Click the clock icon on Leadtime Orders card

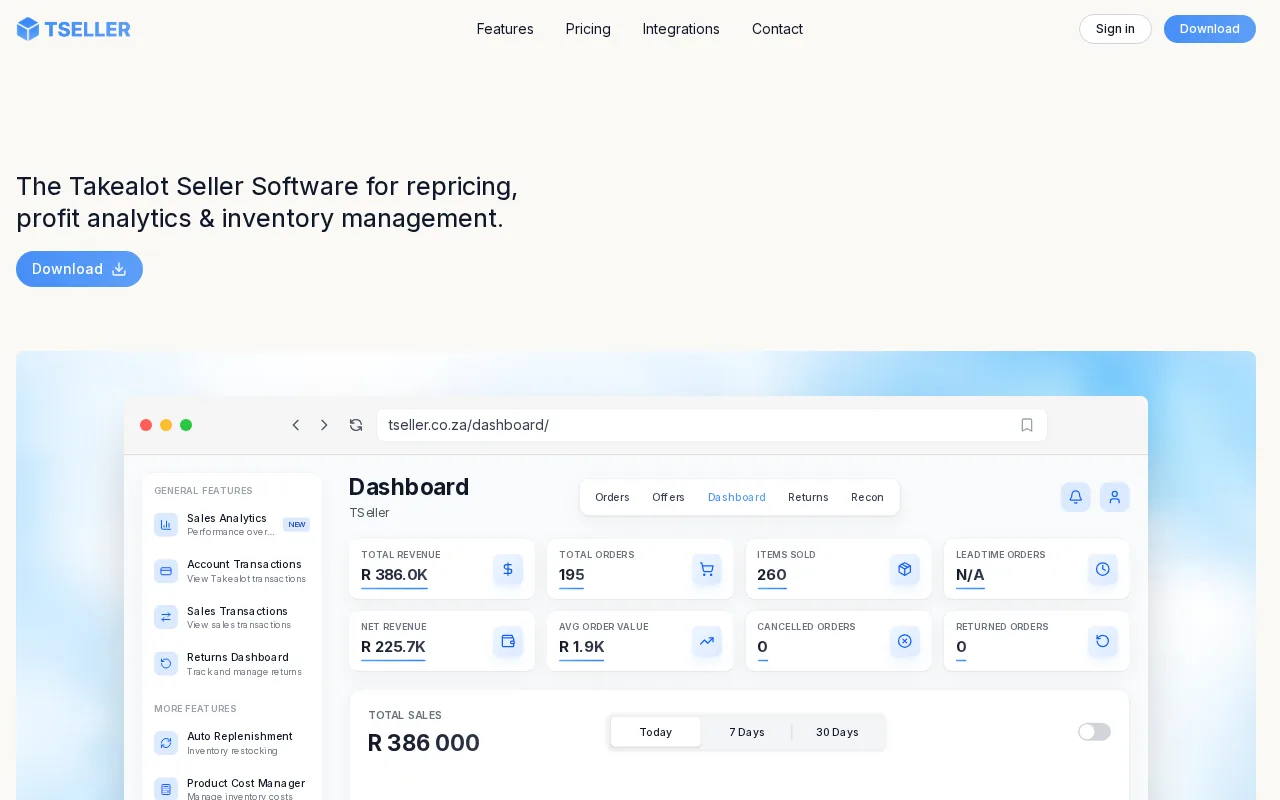(1103, 569)
